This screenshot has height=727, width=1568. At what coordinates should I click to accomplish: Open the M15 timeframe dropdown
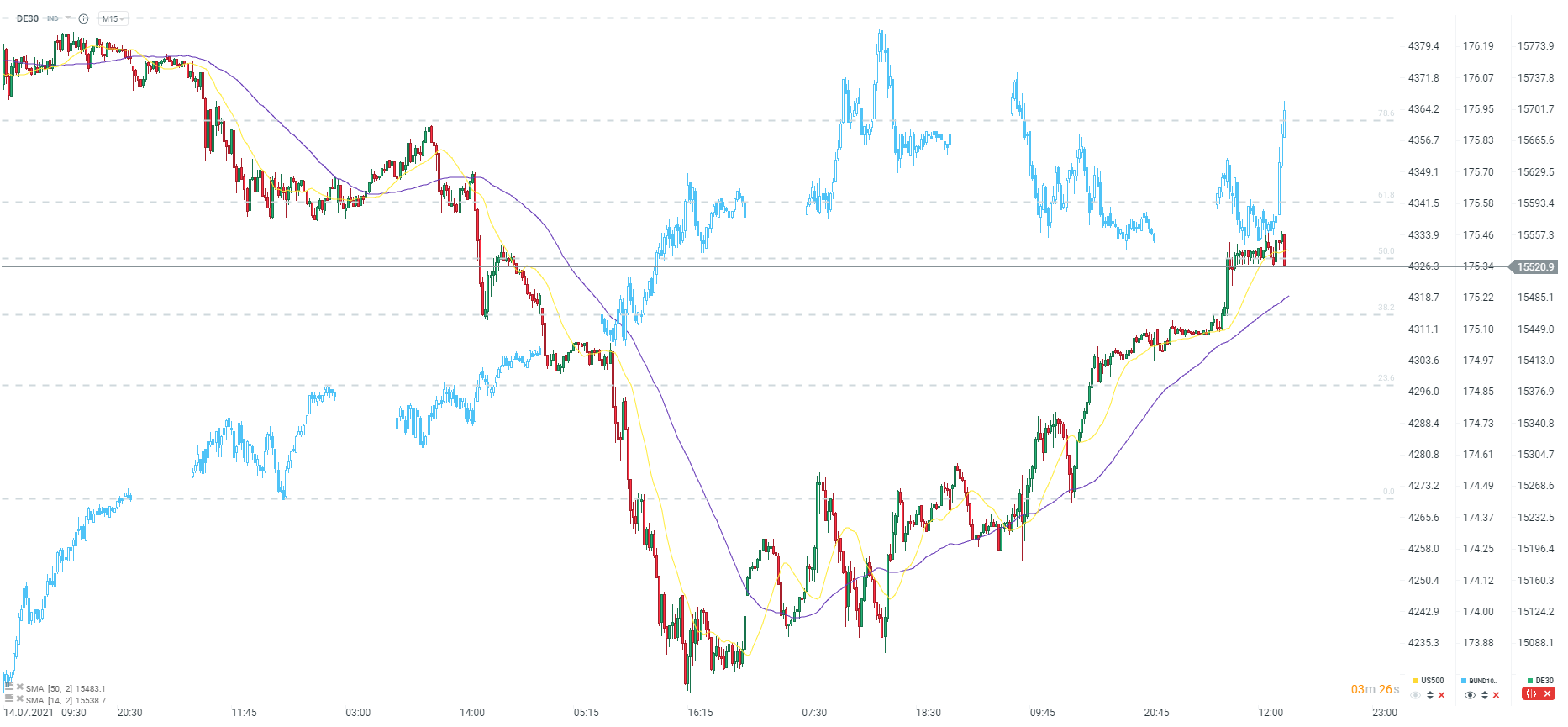(113, 18)
